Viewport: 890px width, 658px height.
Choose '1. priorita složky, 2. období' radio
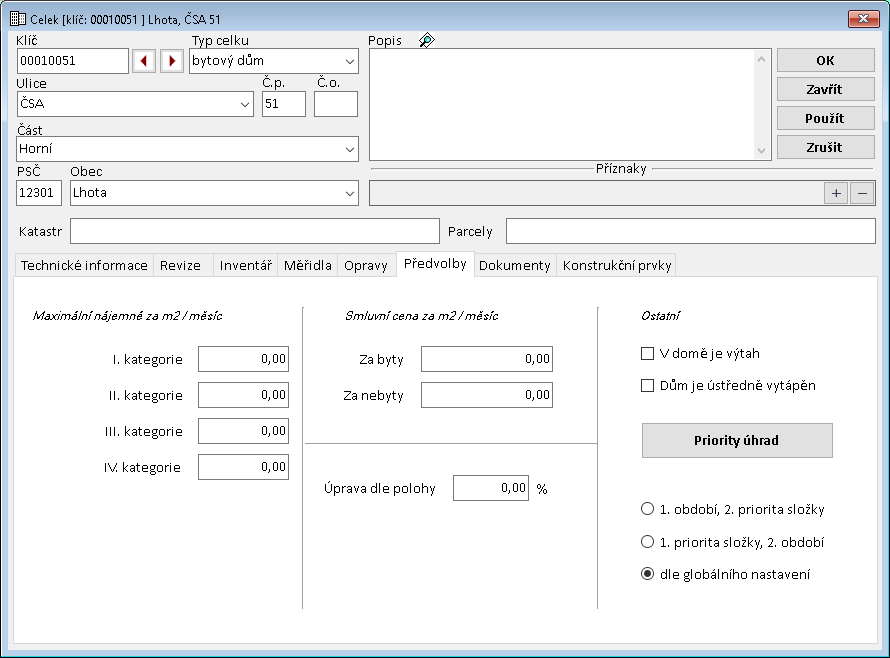(x=647, y=542)
